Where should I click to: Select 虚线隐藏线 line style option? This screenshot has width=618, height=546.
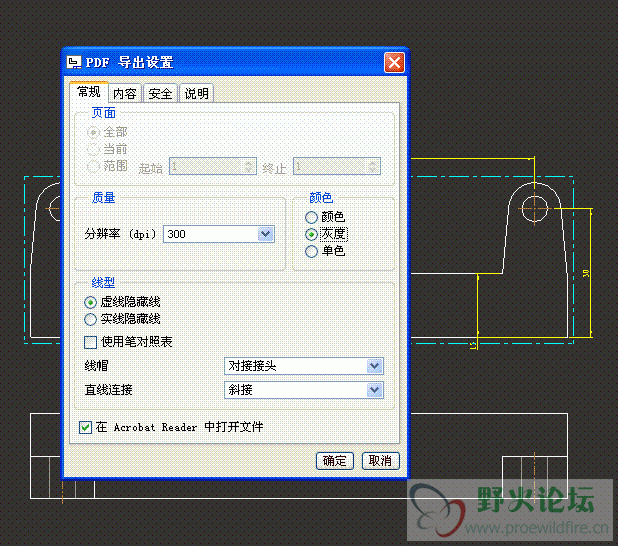click(90, 302)
